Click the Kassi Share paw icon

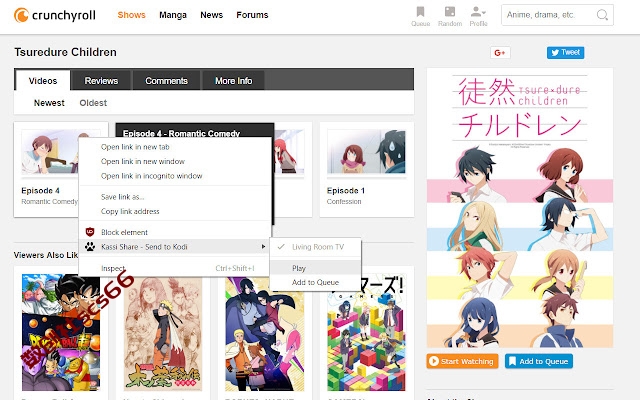(90, 246)
